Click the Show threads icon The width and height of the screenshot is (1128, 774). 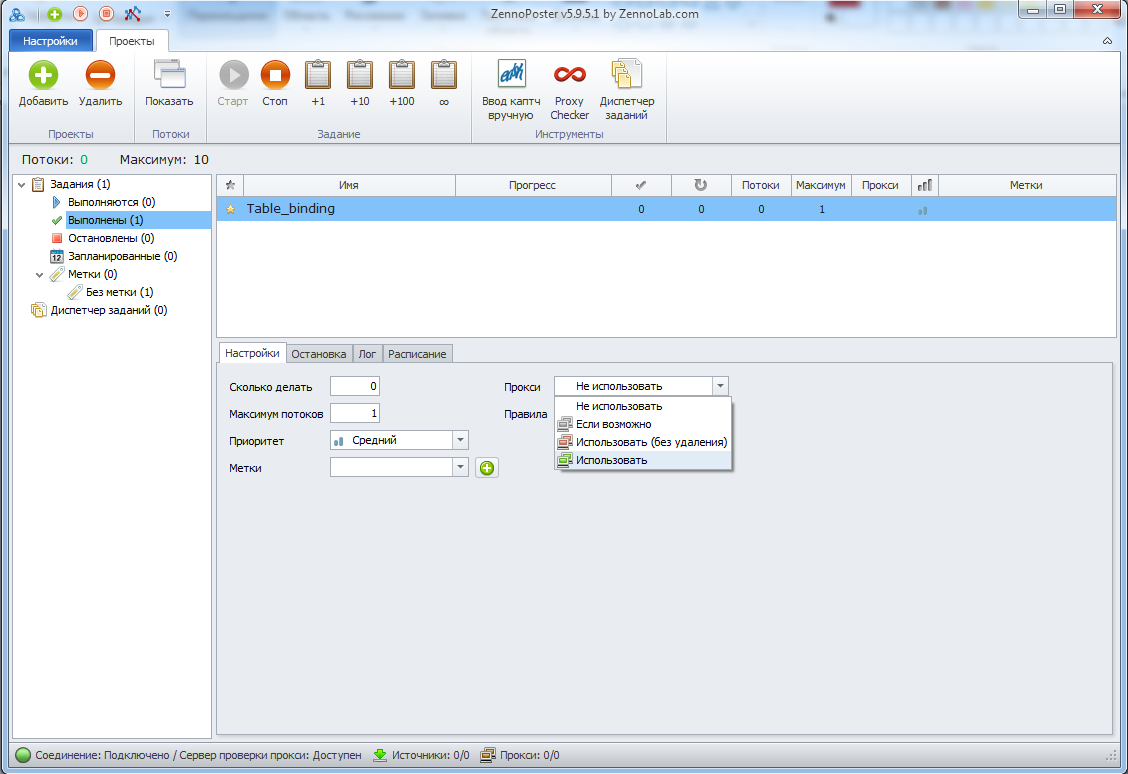pos(169,76)
